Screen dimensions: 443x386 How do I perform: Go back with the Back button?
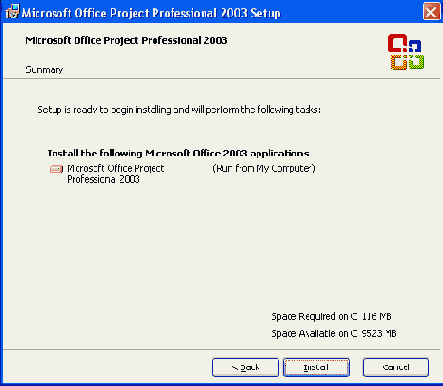click(245, 367)
